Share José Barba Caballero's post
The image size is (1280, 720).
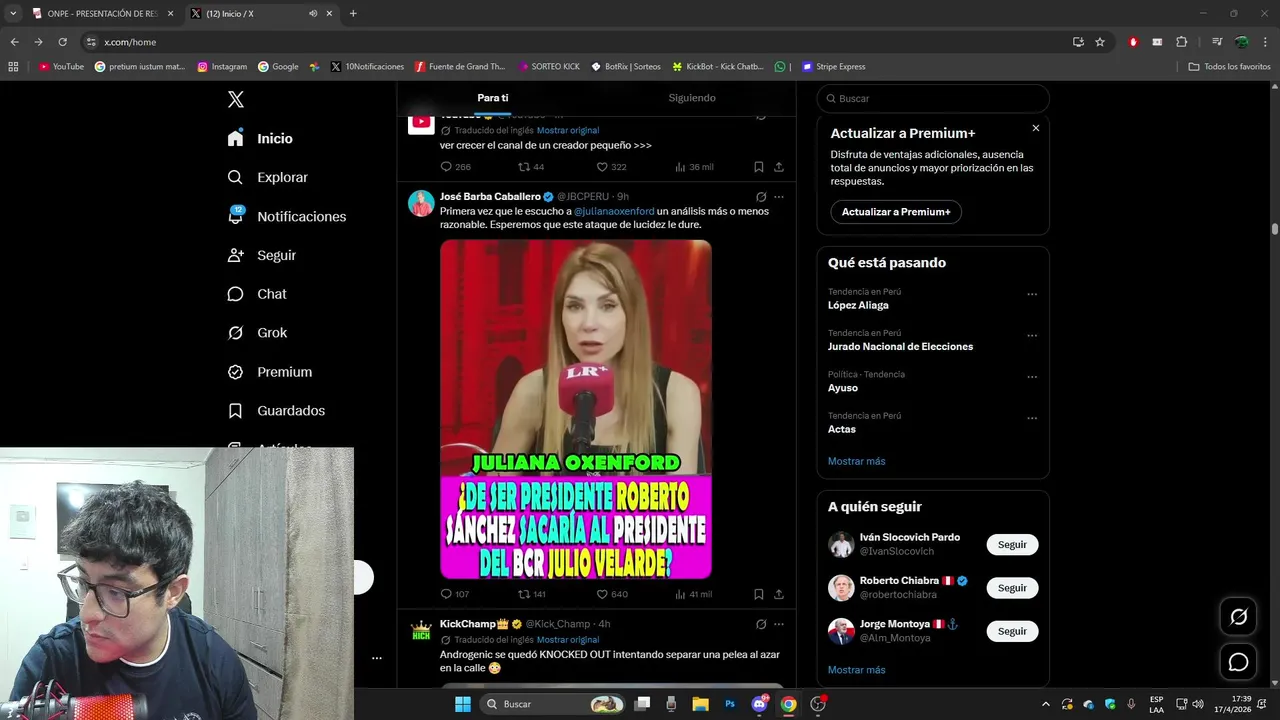(779, 594)
